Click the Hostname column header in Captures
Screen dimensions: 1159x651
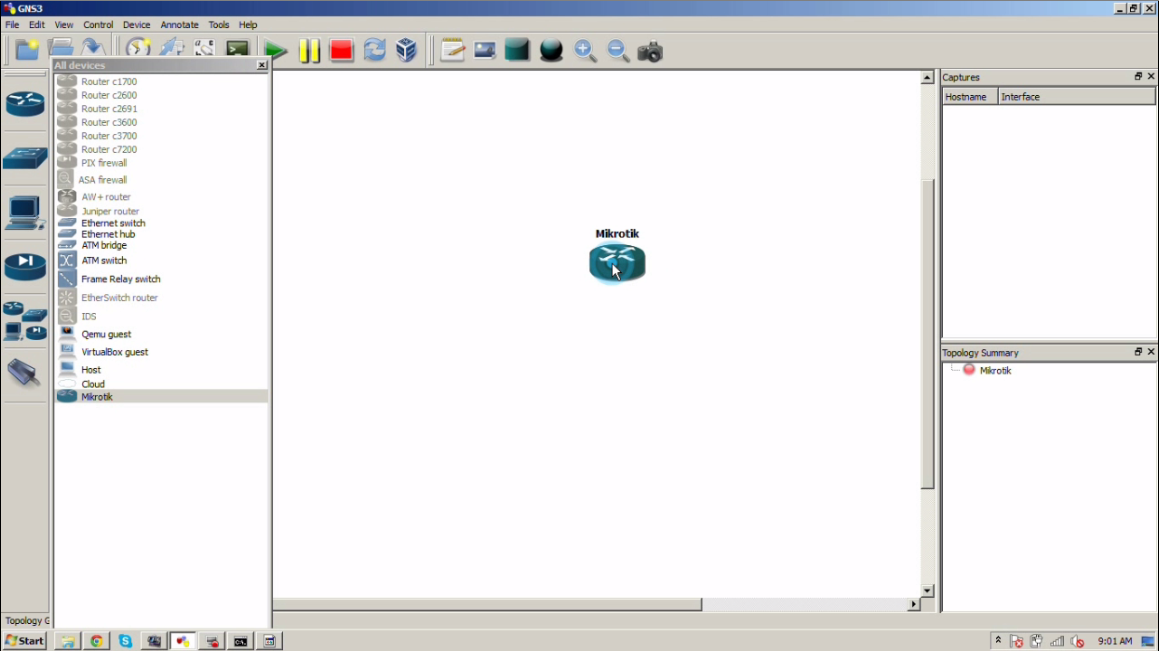point(971,97)
